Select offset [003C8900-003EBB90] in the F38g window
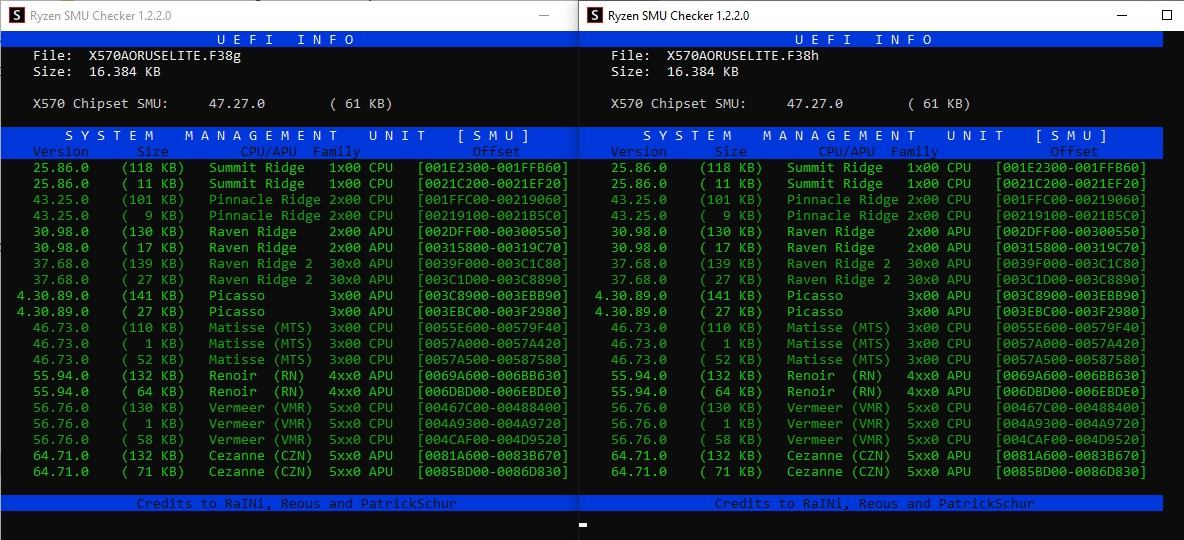Image resolution: width=1184 pixels, height=540 pixels. [492, 295]
